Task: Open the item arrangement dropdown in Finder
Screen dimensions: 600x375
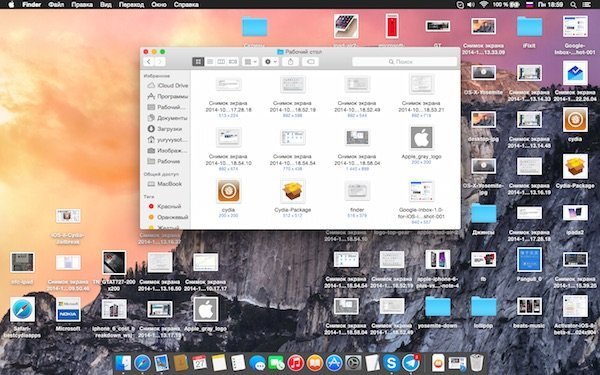Action: coord(250,62)
